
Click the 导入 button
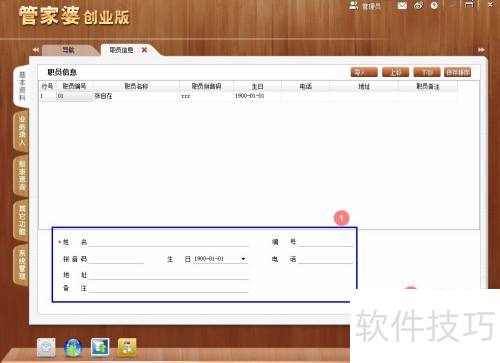[x=364, y=72]
